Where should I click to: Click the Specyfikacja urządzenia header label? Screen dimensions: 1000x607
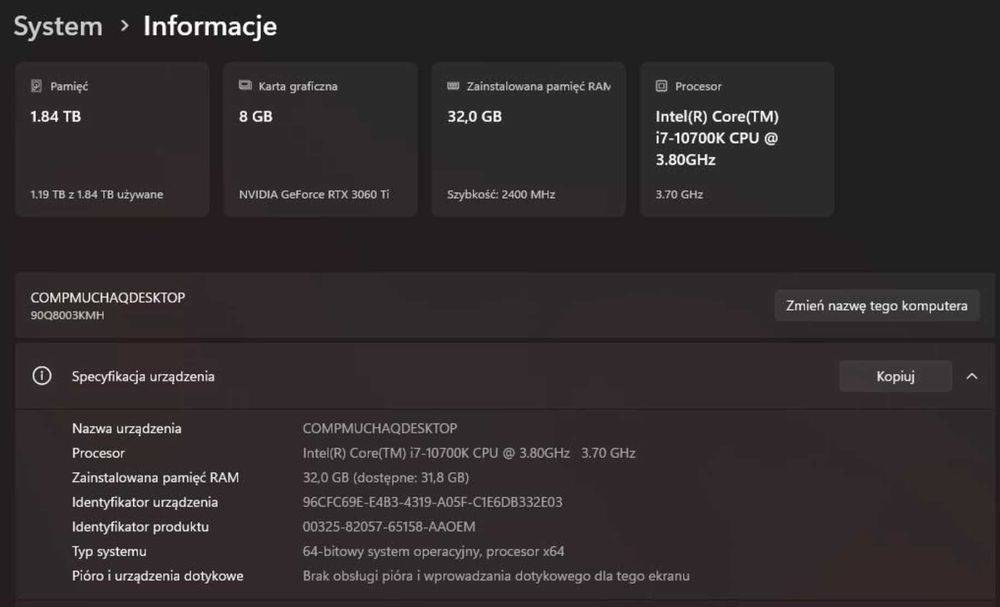pyautogui.click(x=143, y=376)
